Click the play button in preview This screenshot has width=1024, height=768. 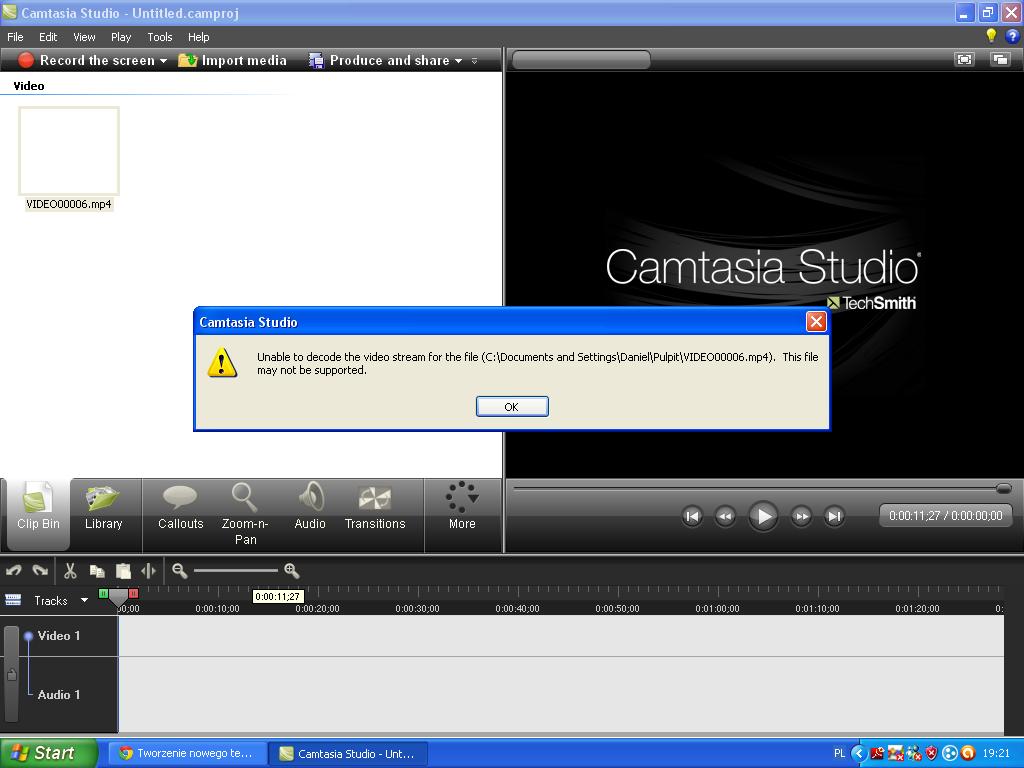click(763, 516)
